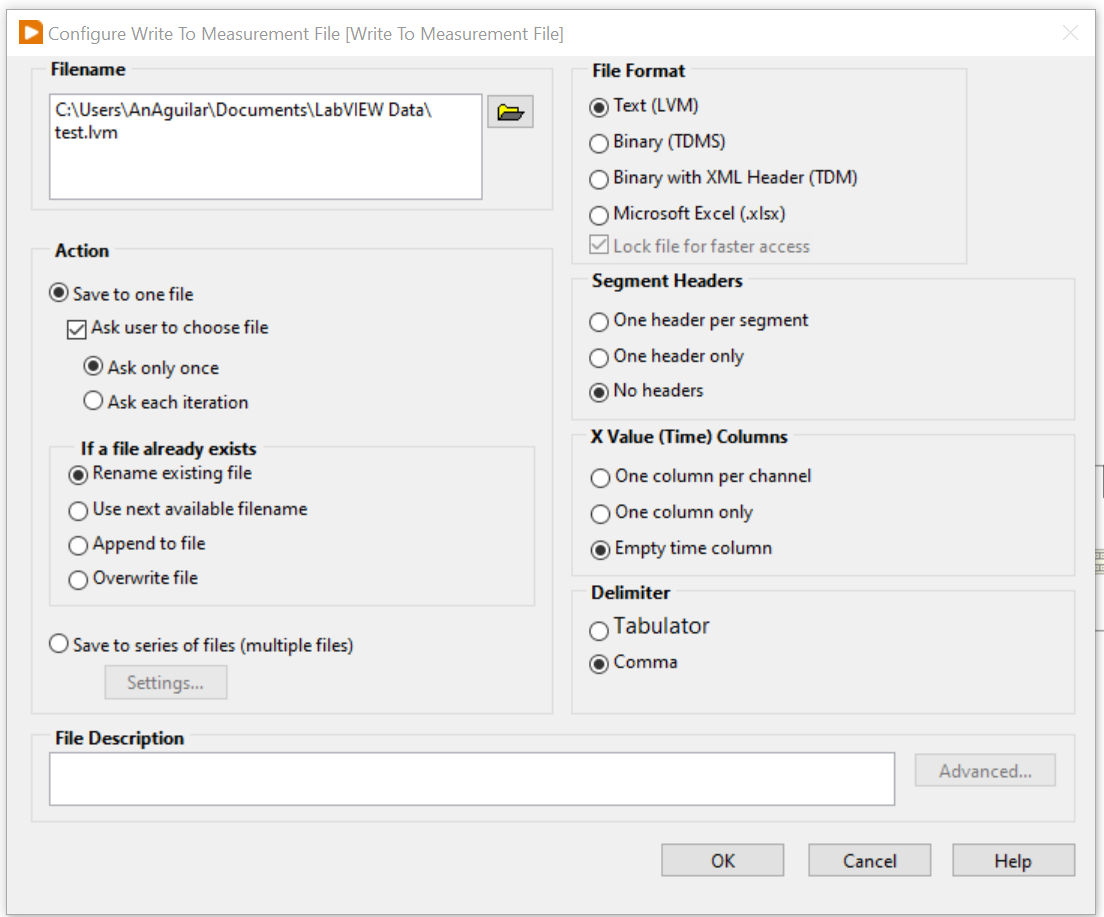Select Overwrite file option
This screenshot has width=1104, height=917.
coord(78,579)
